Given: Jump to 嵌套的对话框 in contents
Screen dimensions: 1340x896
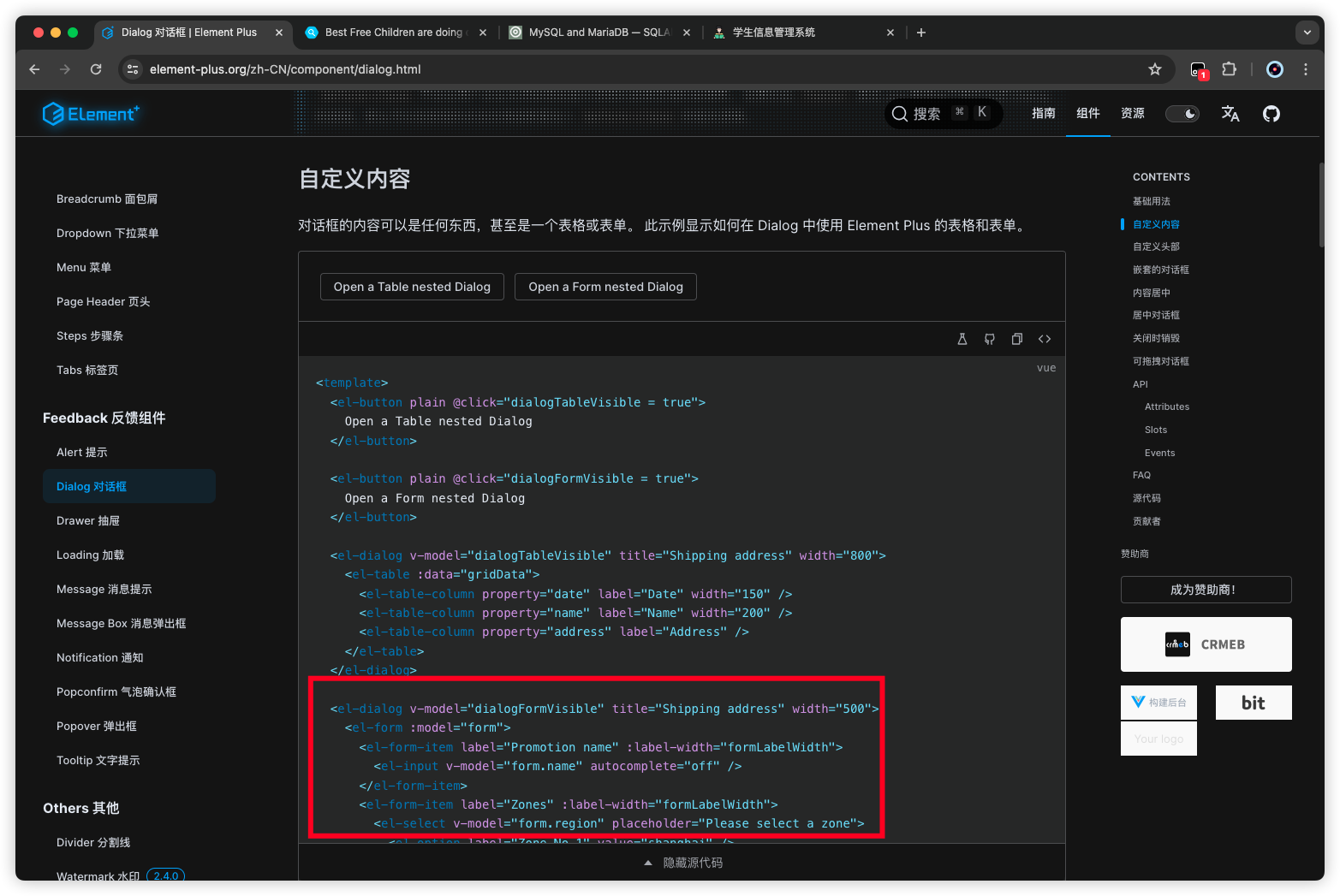Looking at the screenshot, I should coord(1161,270).
